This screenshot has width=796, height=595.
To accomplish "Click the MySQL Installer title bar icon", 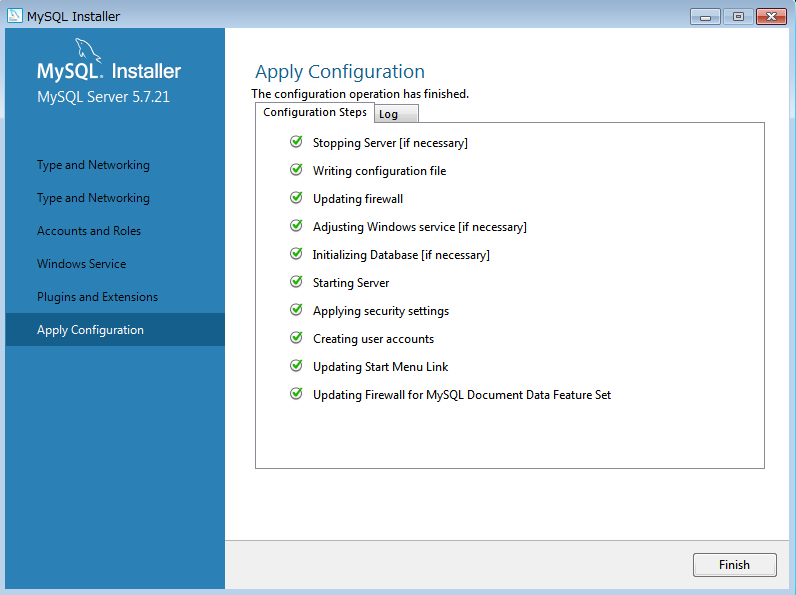I will click(x=14, y=16).
